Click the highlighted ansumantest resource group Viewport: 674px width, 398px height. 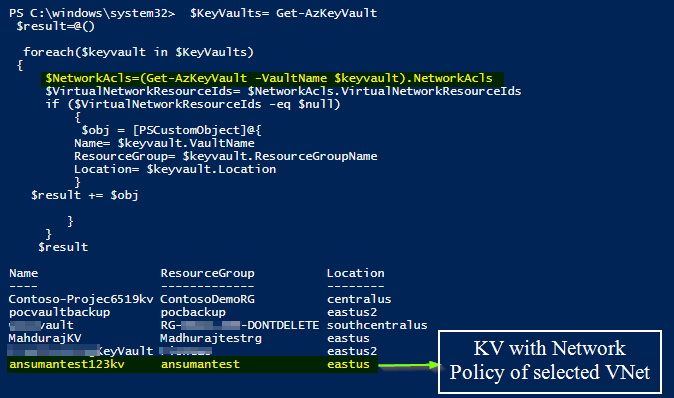(200, 364)
